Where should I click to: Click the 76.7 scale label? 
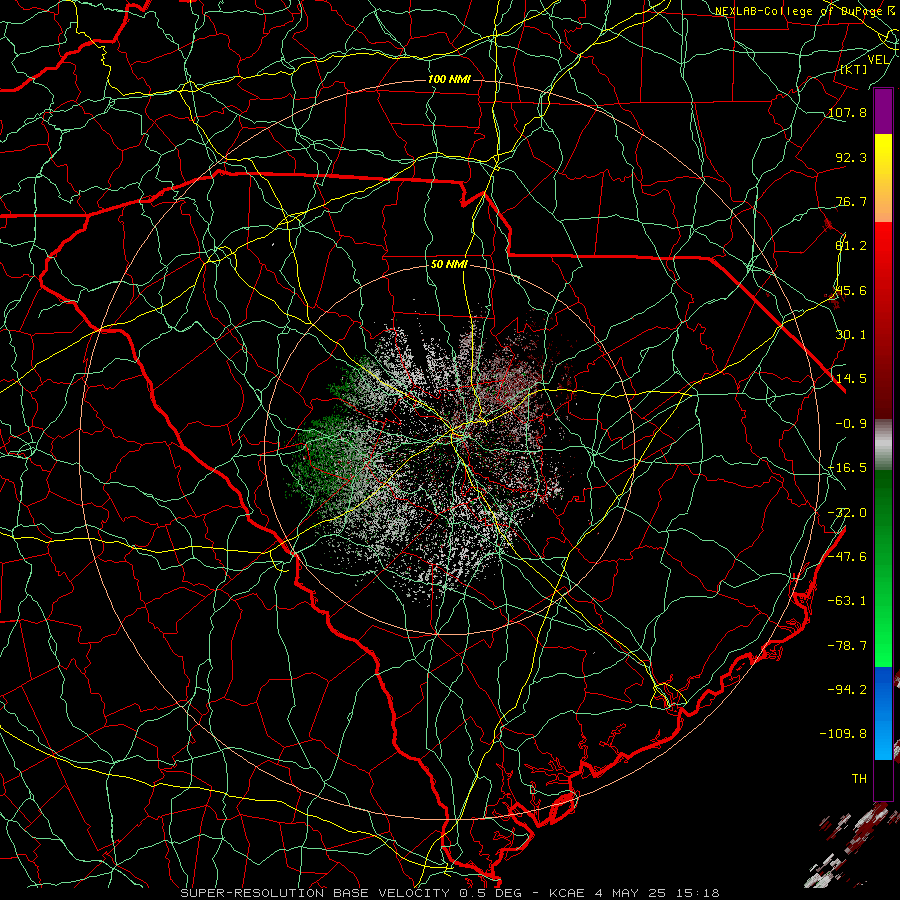click(851, 201)
